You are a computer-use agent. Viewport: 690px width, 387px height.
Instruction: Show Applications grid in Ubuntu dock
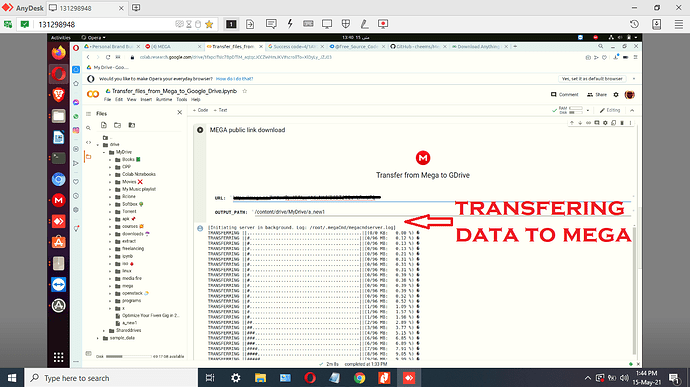coord(59,357)
